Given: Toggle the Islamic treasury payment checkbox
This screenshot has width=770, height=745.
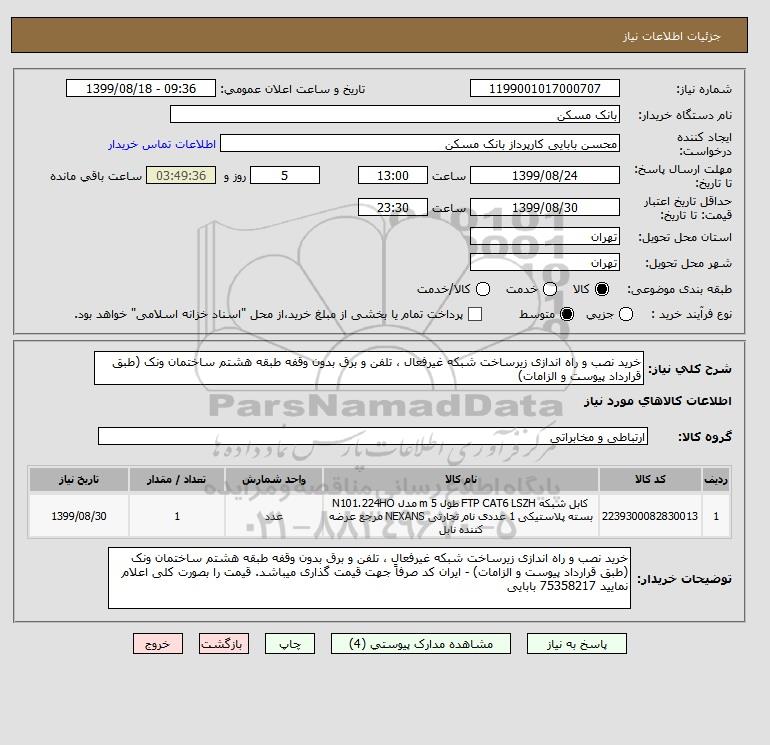Looking at the screenshot, I should pos(475,314).
